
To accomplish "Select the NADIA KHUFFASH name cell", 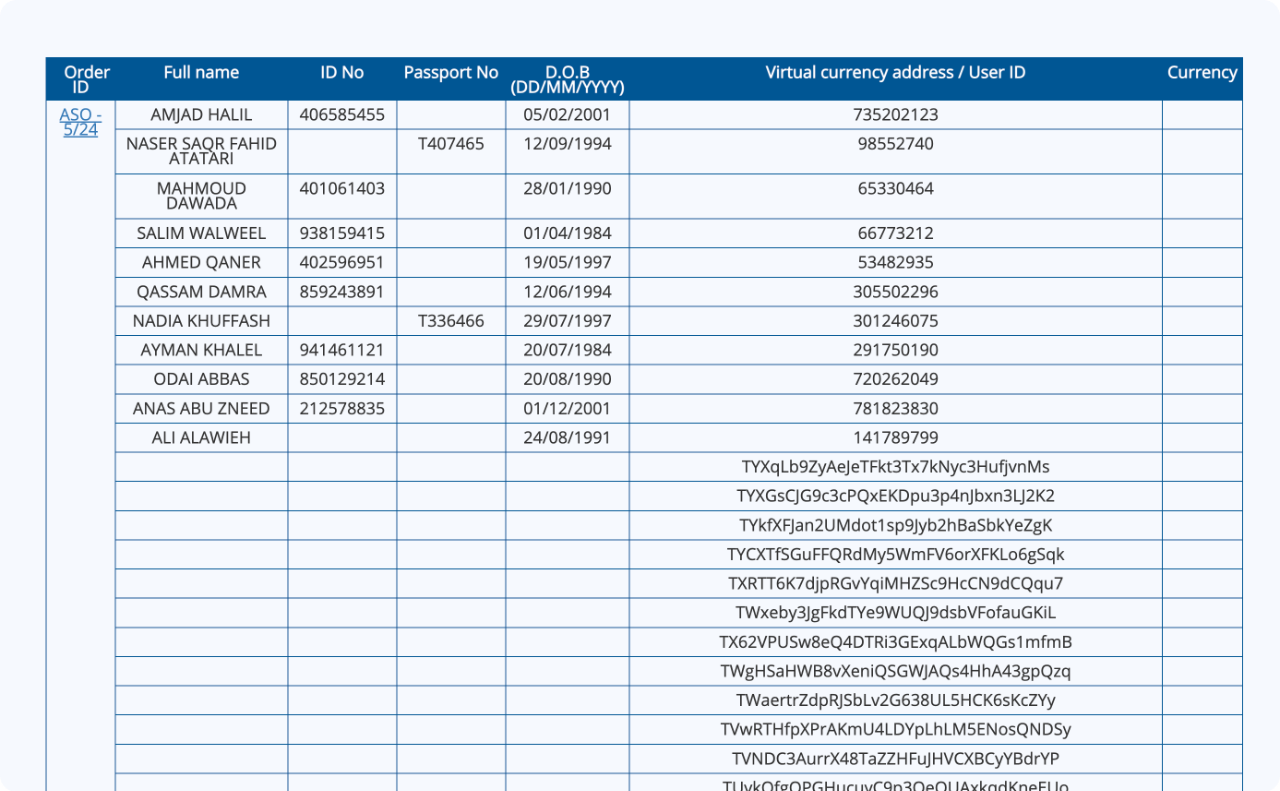I will tap(200, 320).
